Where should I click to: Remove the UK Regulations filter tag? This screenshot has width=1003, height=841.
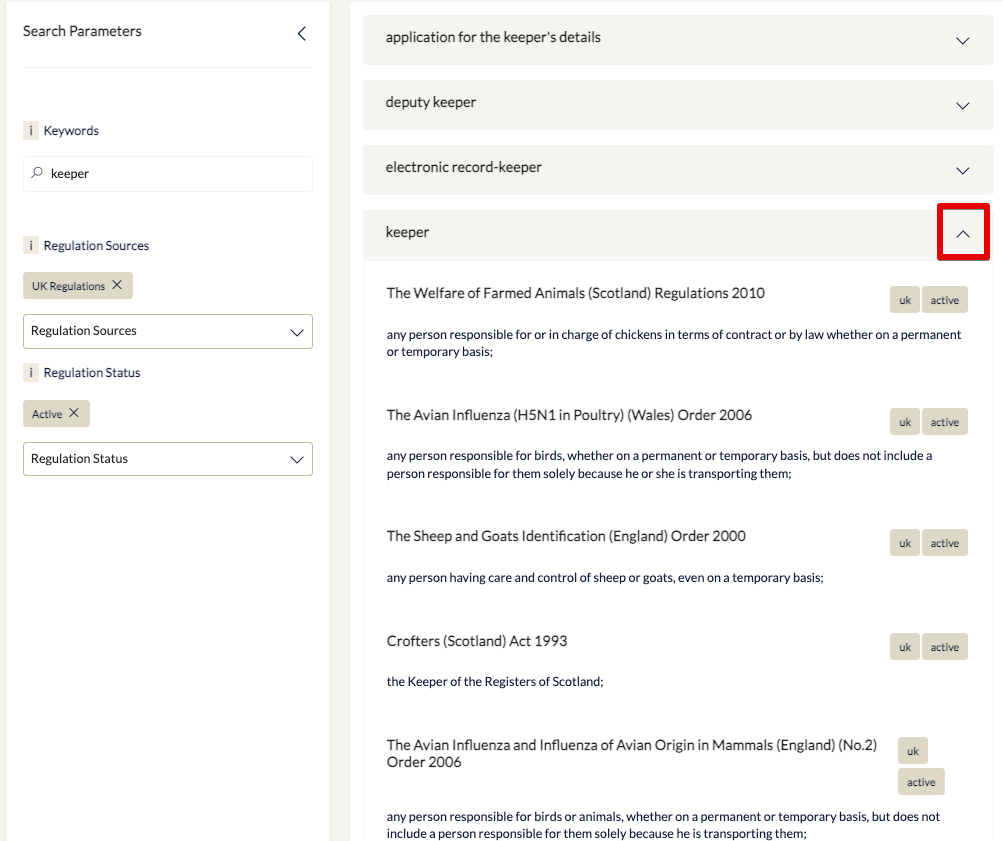117,285
